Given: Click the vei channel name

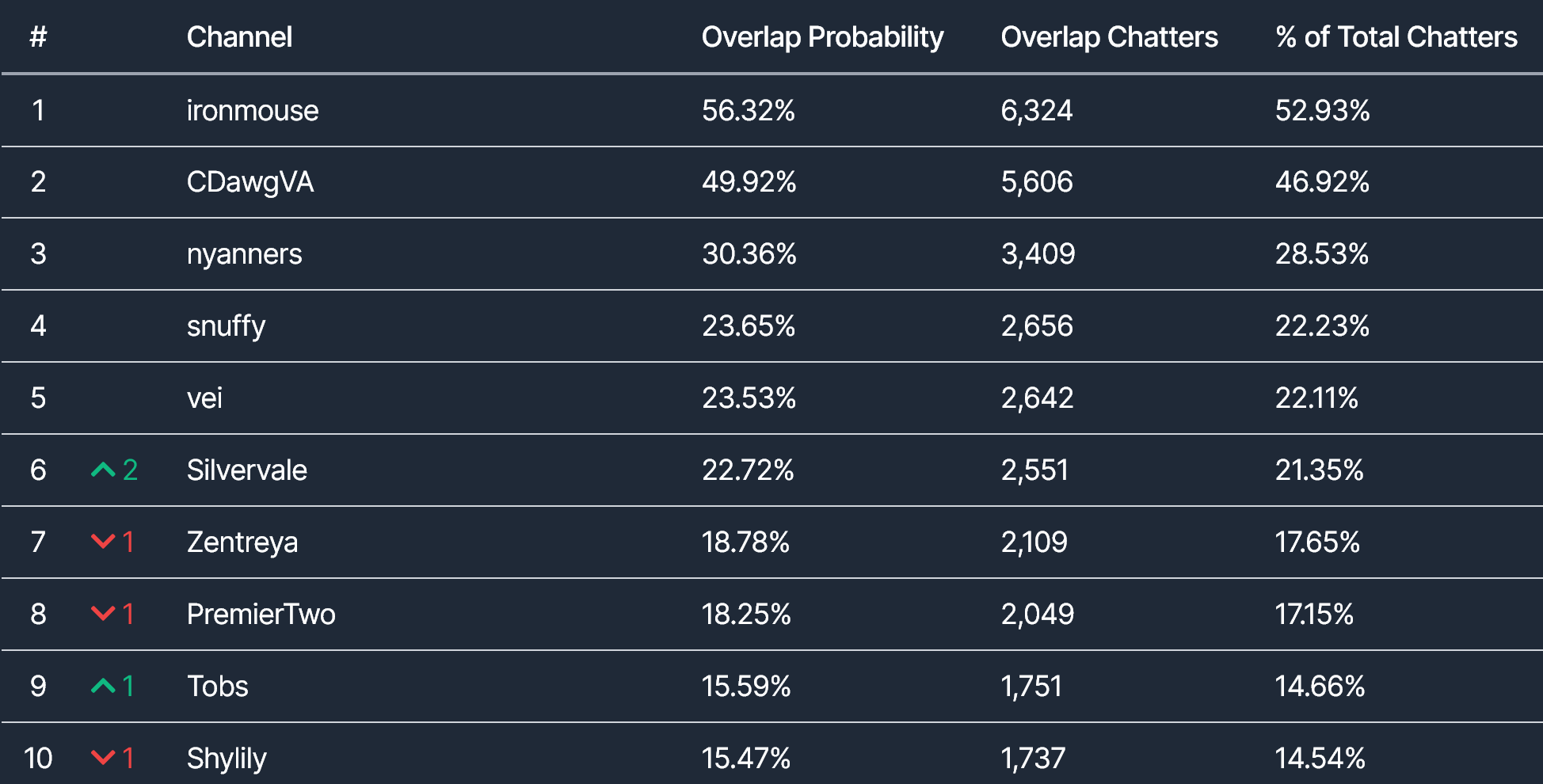Looking at the screenshot, I should tap(204, 398).
